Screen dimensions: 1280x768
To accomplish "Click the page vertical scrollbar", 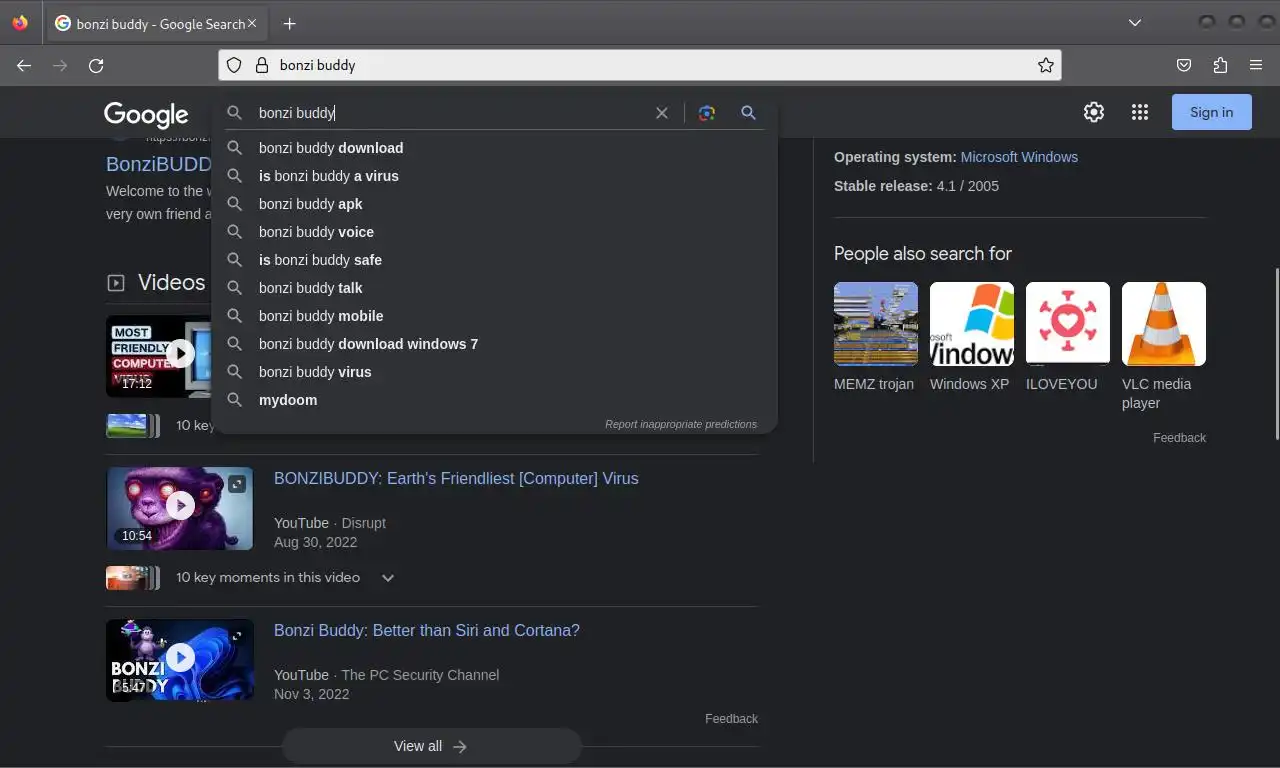I will [1275, 353].
